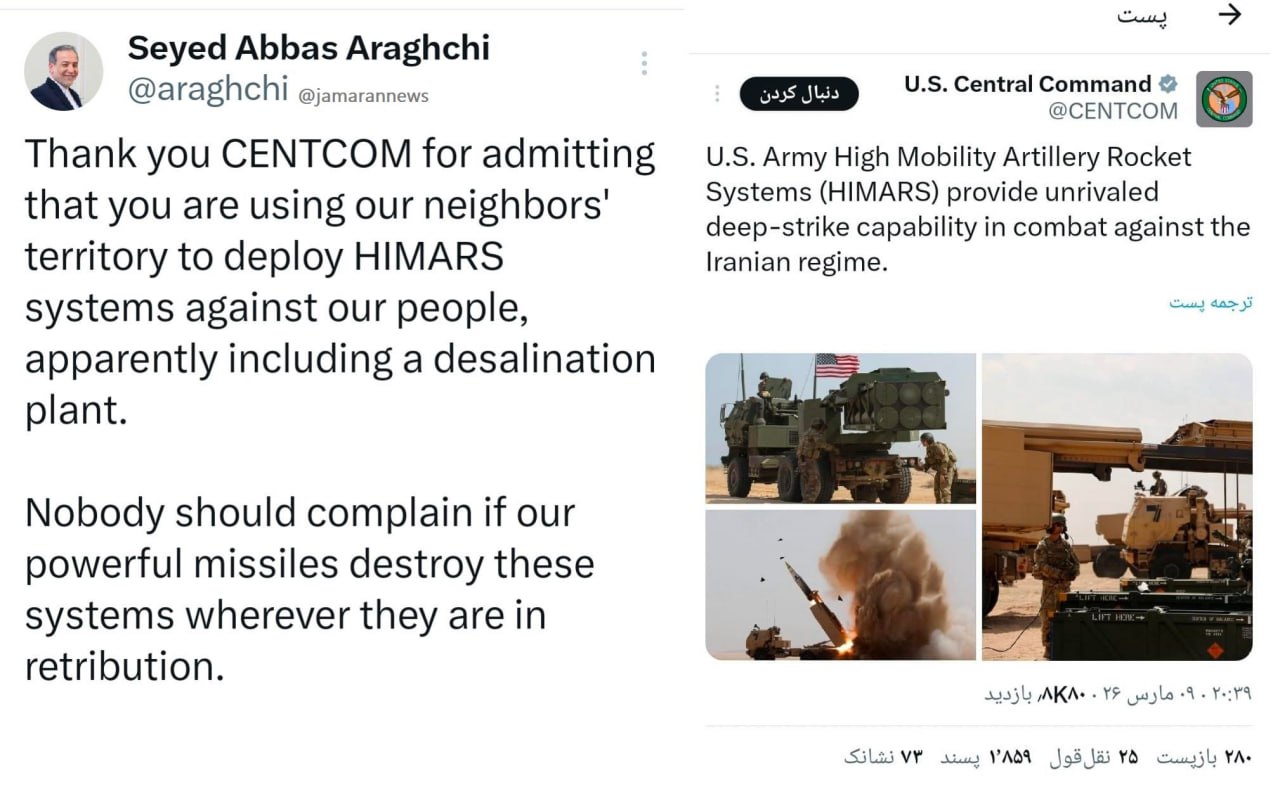Viewport: 1280px width, 811px height.
Task: View the 1,859 likes count
Action: click(985, 757)
